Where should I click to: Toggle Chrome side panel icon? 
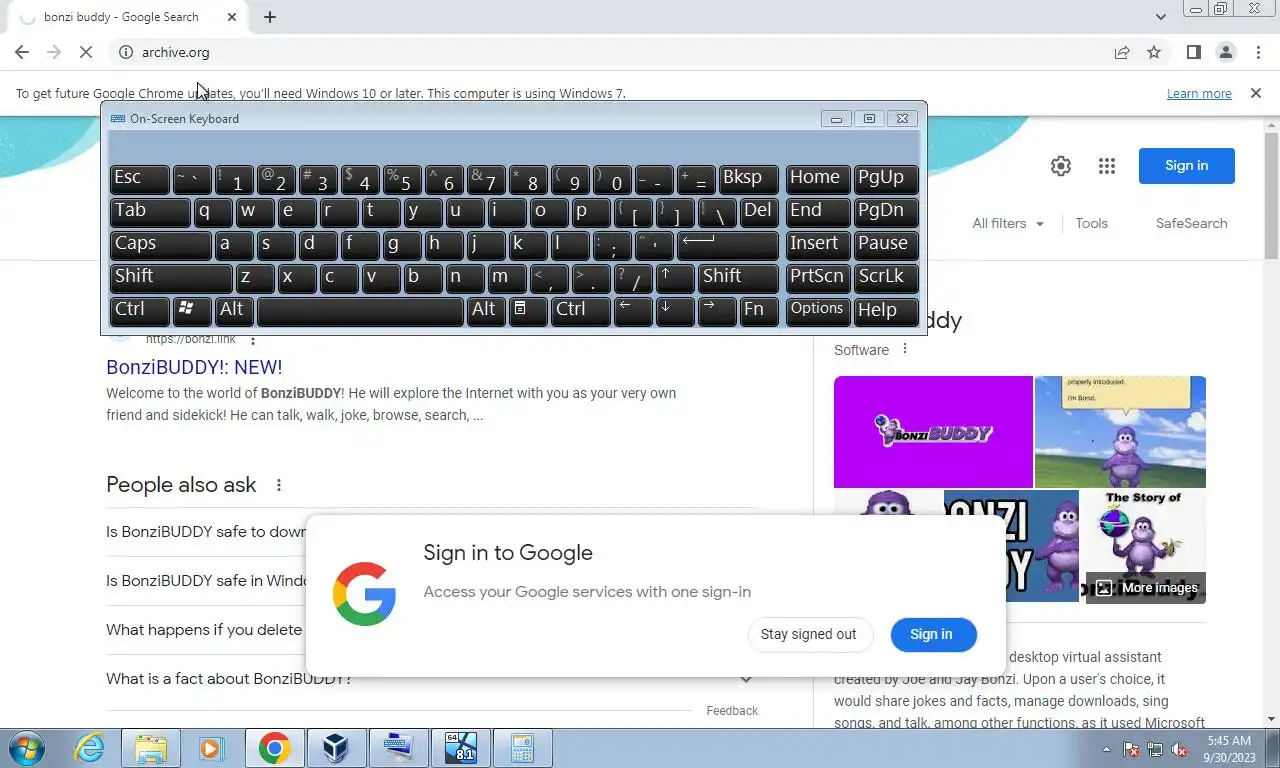1193,52
